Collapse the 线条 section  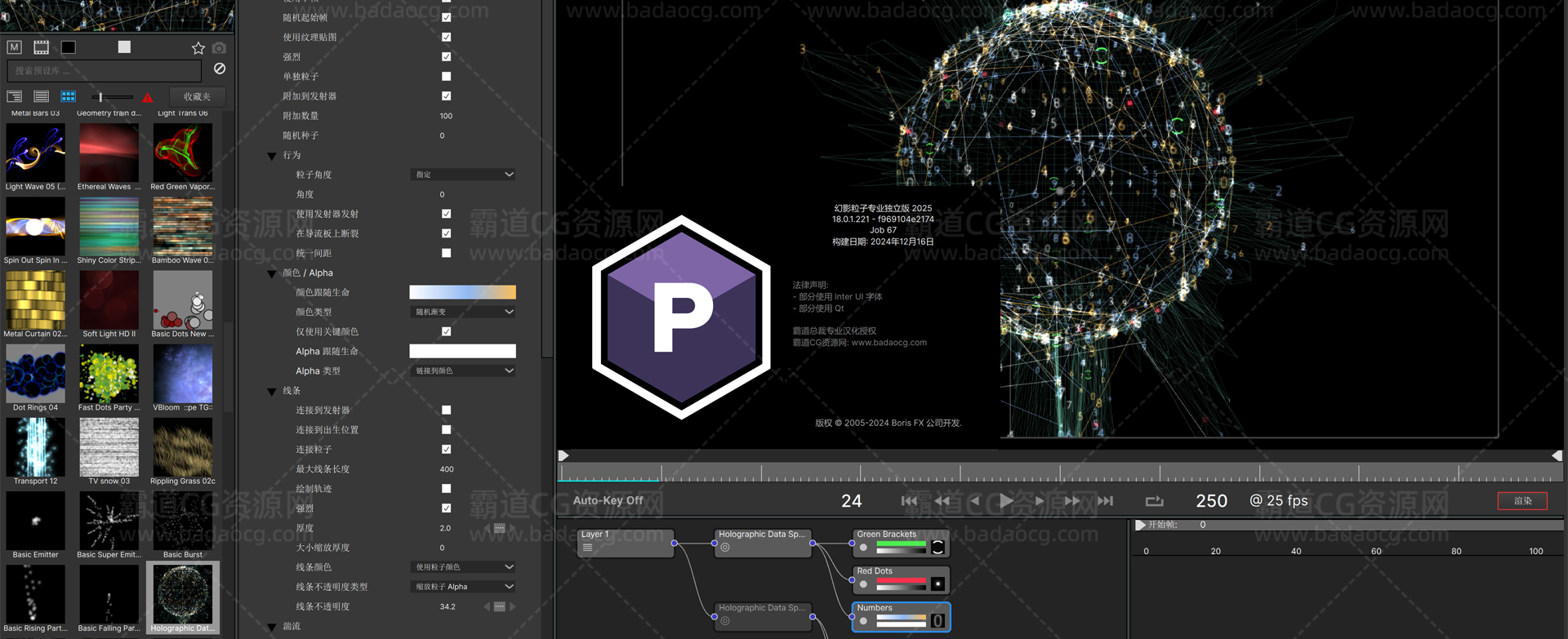pyautogui.click(x=272, y=392)
